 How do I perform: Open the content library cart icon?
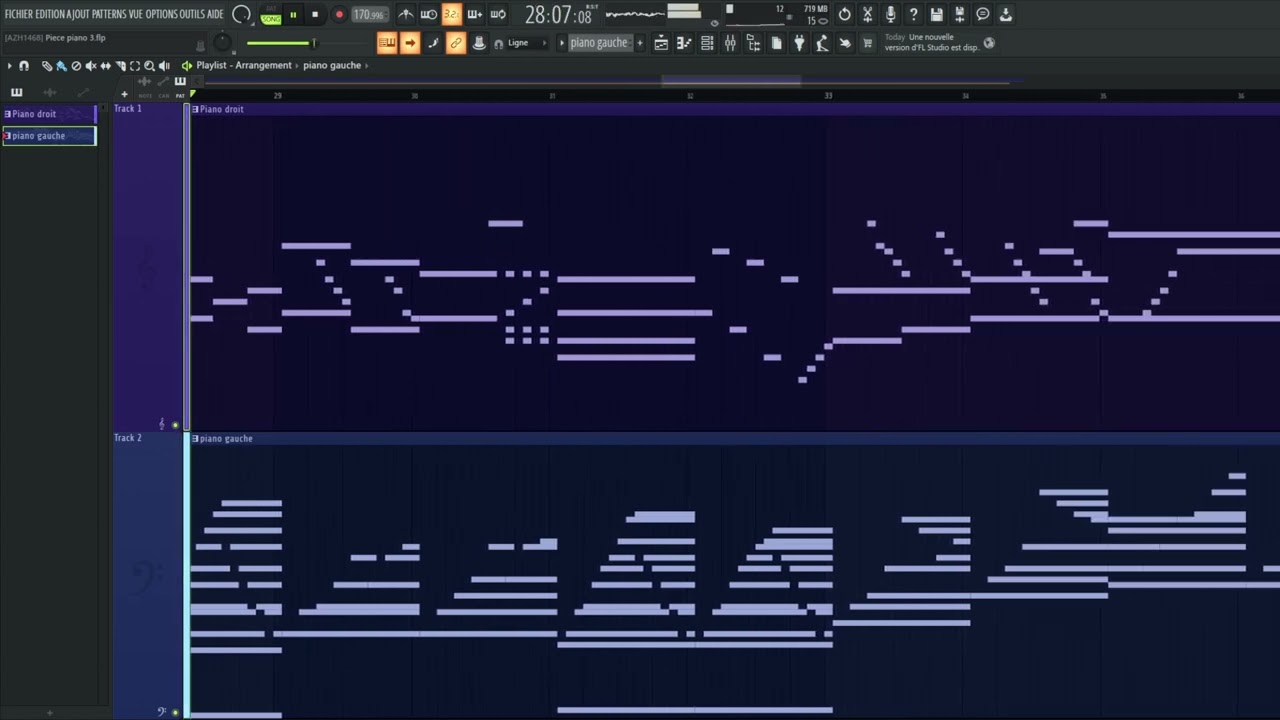867,43
